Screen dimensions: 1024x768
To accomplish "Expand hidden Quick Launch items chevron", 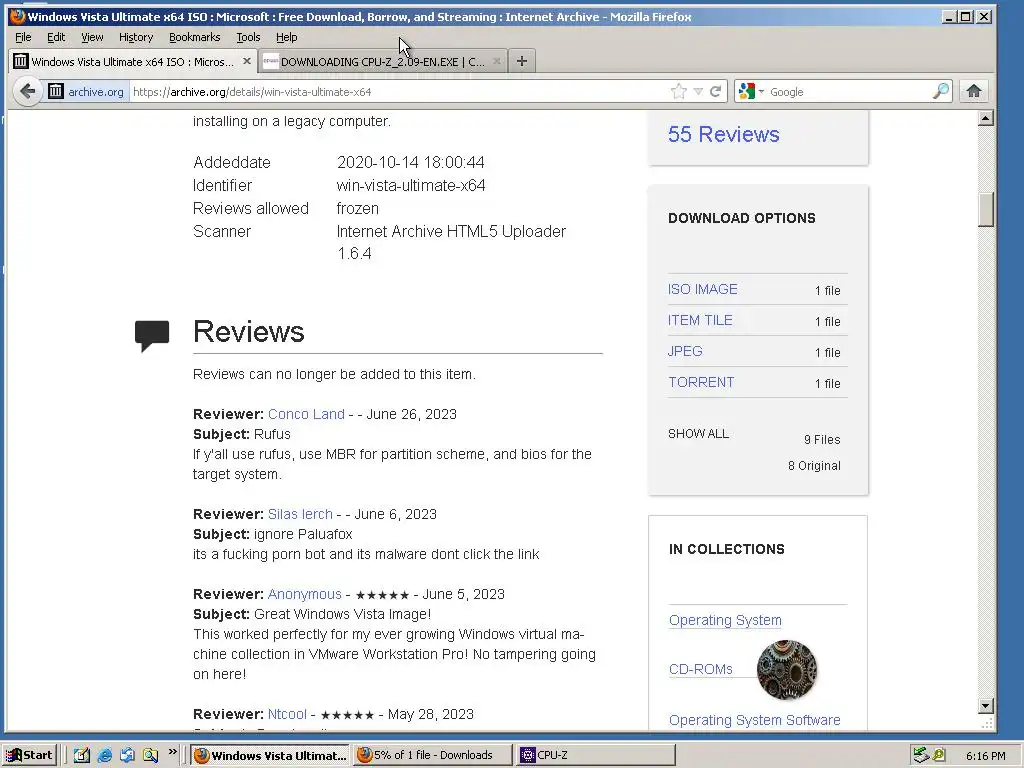I will pos(172,752).
